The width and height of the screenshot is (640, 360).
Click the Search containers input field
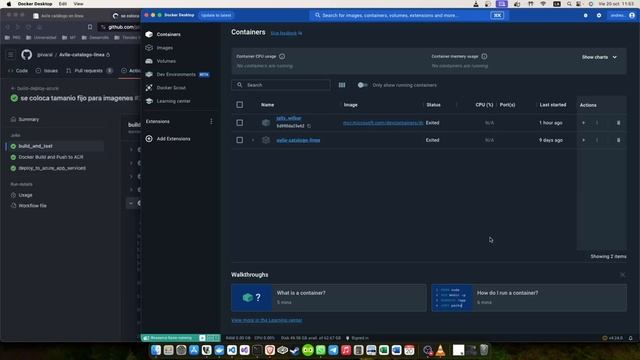coord(281,85)
